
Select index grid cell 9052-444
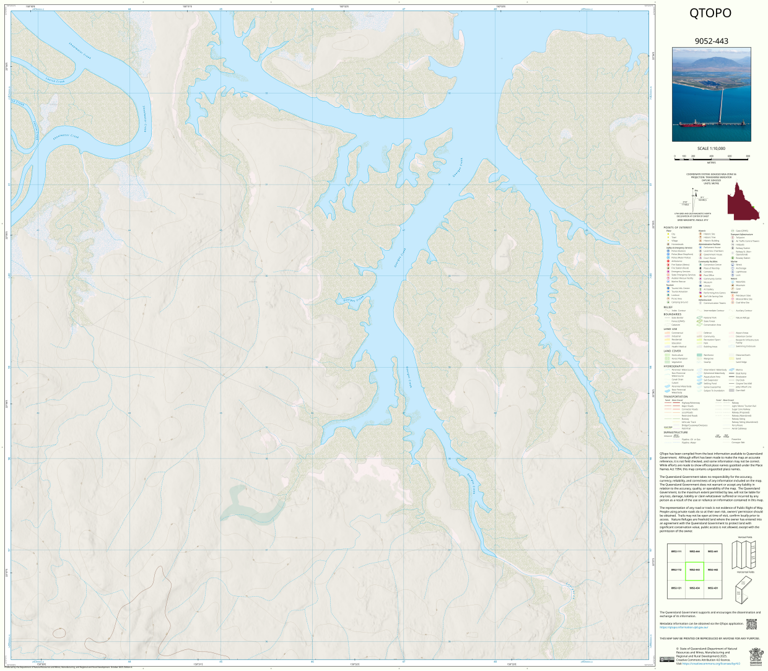pyautogui.click(x=694, y=552)
